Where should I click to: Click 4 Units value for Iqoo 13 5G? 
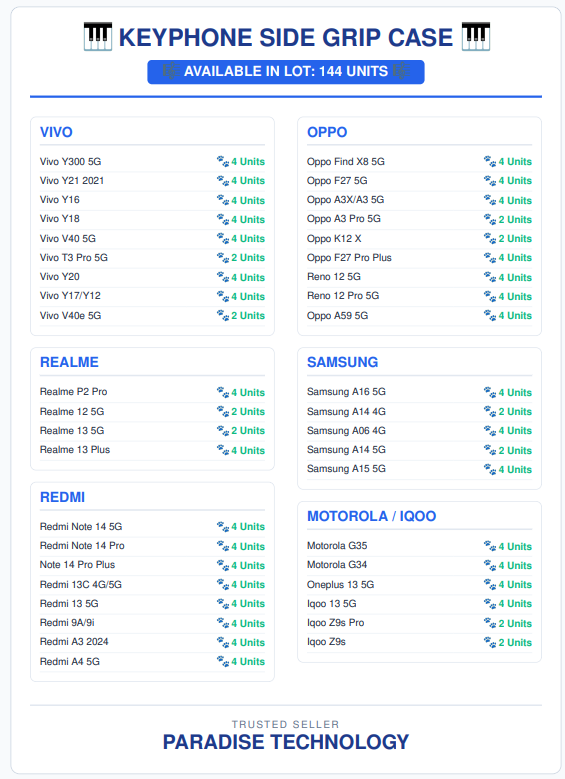(x=515, y=604)
